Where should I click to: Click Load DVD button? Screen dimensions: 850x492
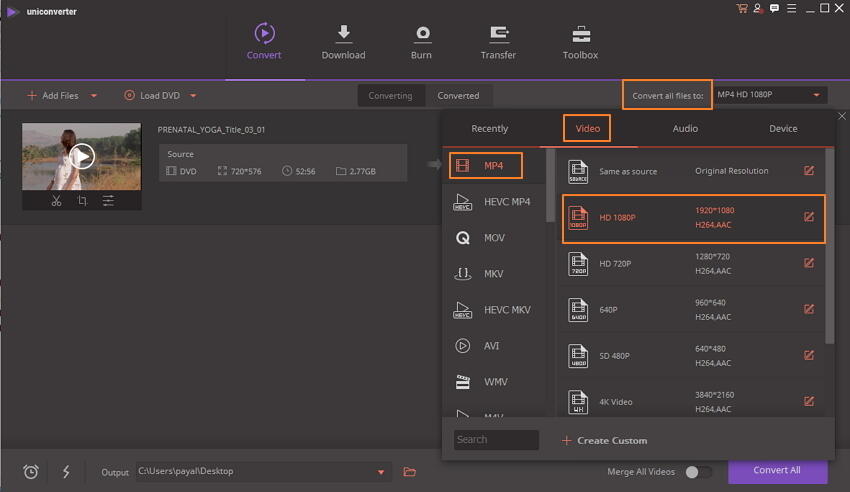coord(152,96)
